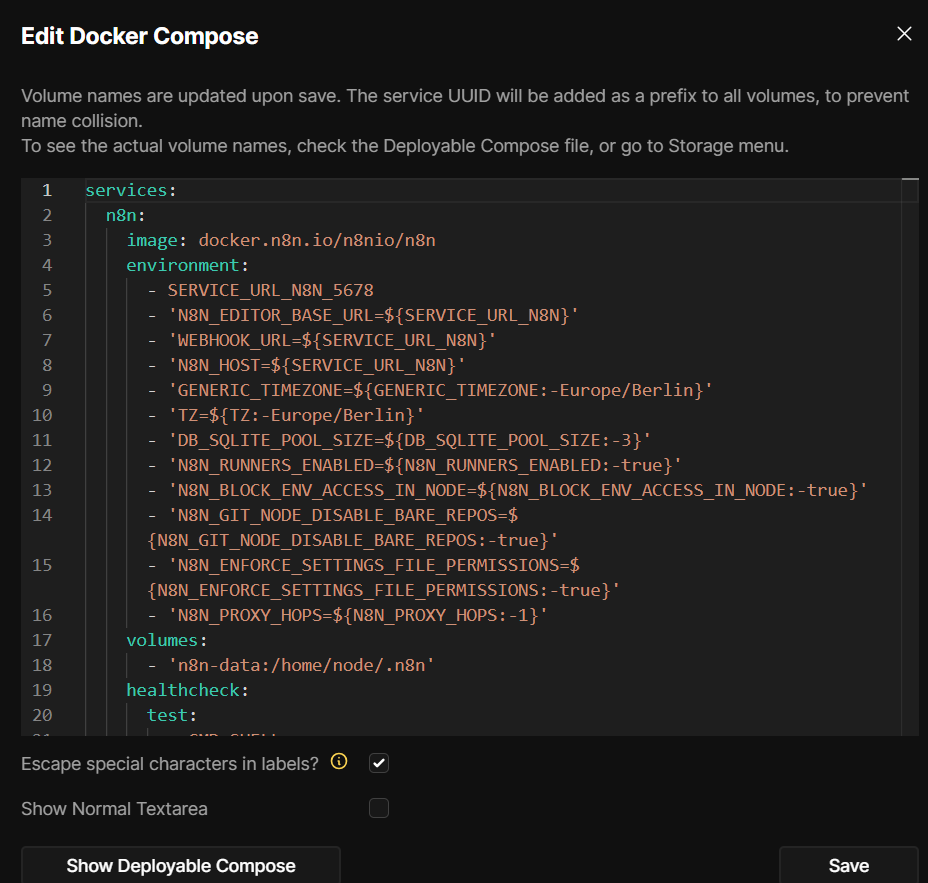Click line number 11 in the gutter

click(42, 440)
